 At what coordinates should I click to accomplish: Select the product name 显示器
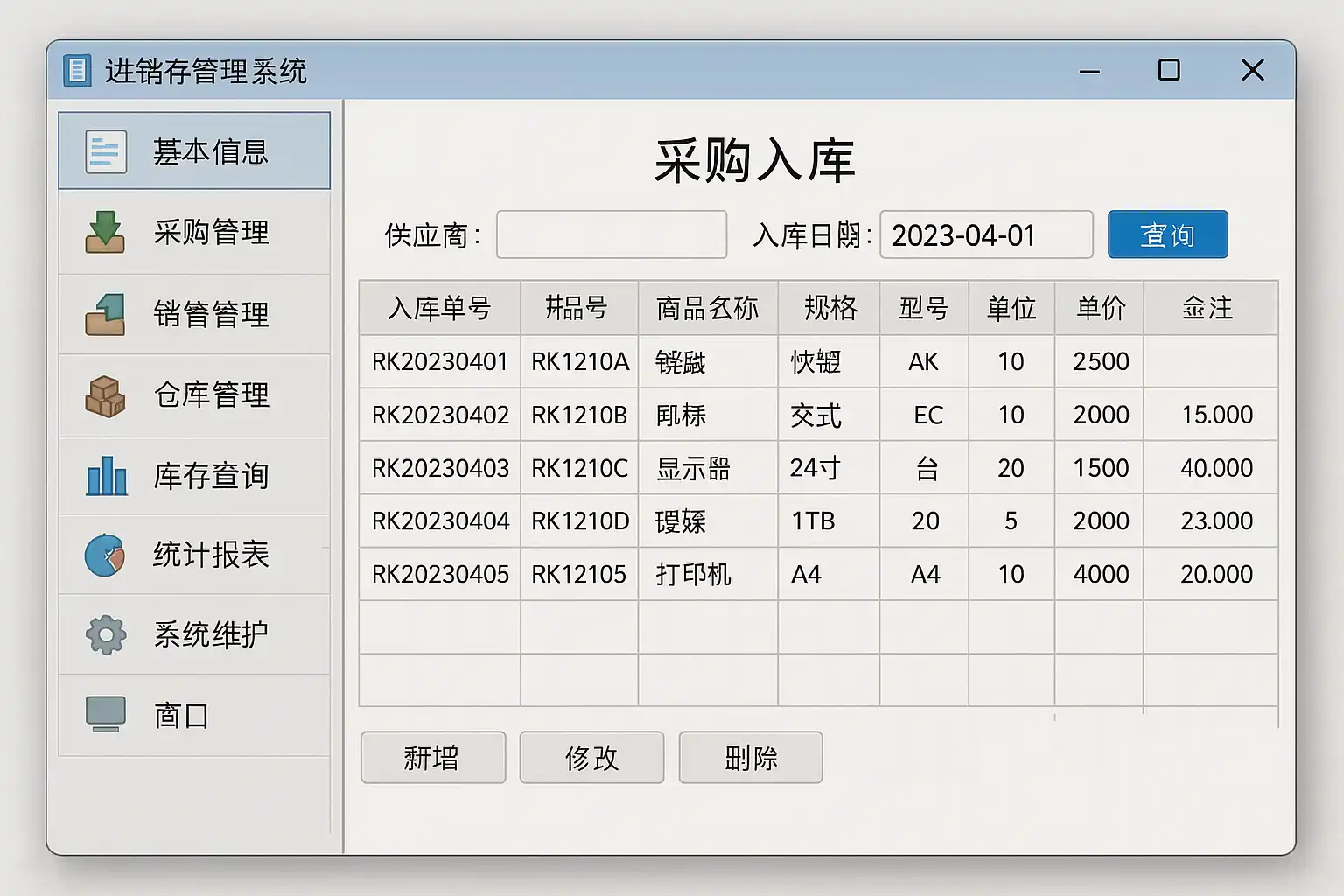[693, 469]
